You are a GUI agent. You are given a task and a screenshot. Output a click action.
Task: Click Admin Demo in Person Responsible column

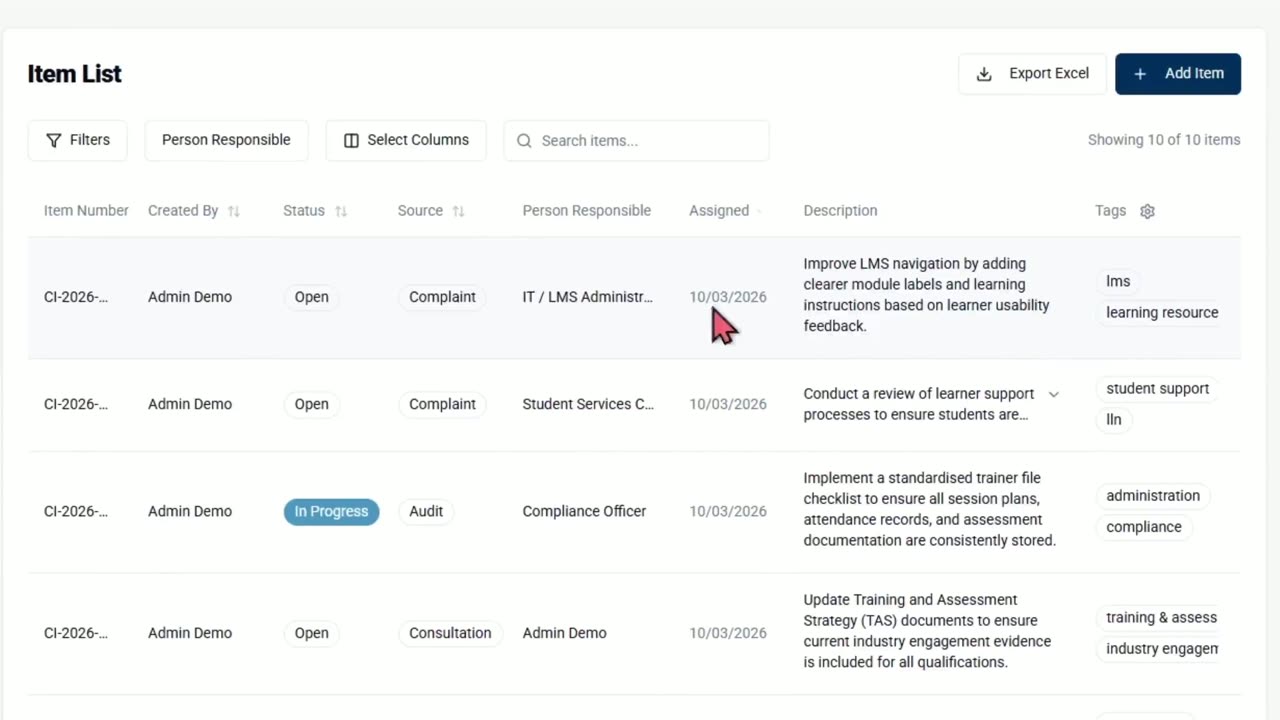564,633
